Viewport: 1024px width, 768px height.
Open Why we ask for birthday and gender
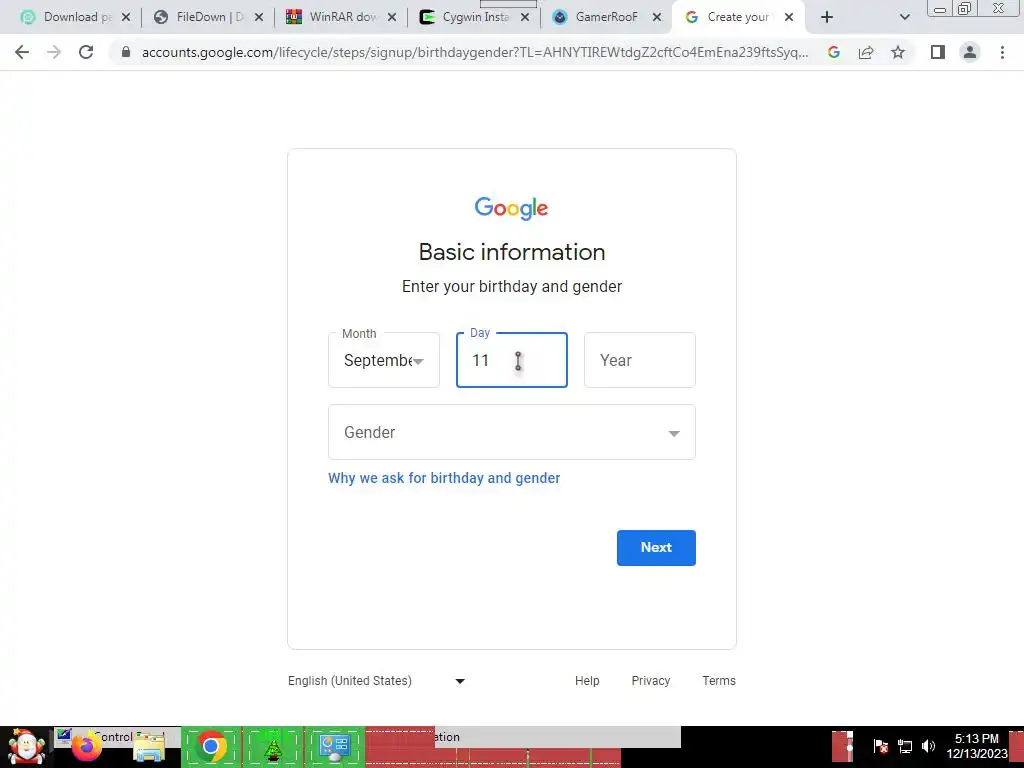point(444,478)
